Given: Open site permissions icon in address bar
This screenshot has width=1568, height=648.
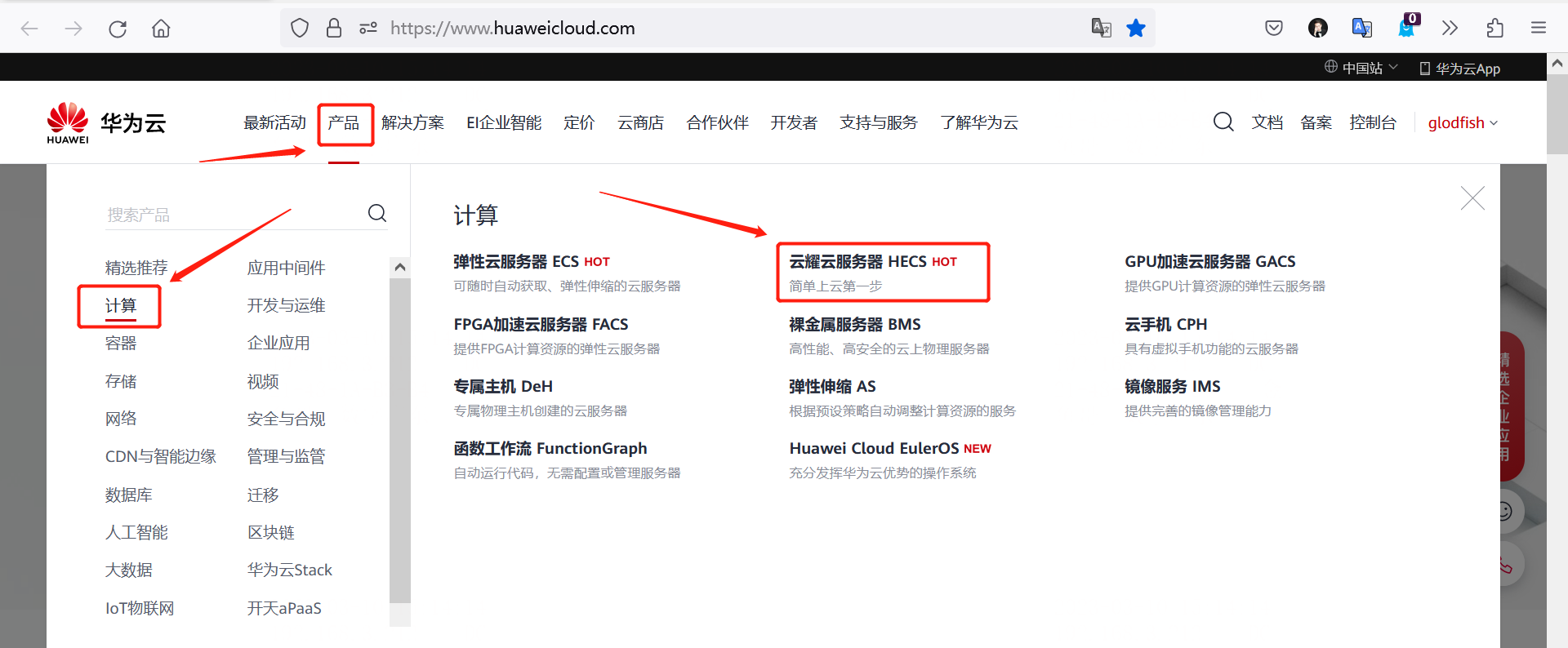Looking at the screenshot, I should click(368, 29).
